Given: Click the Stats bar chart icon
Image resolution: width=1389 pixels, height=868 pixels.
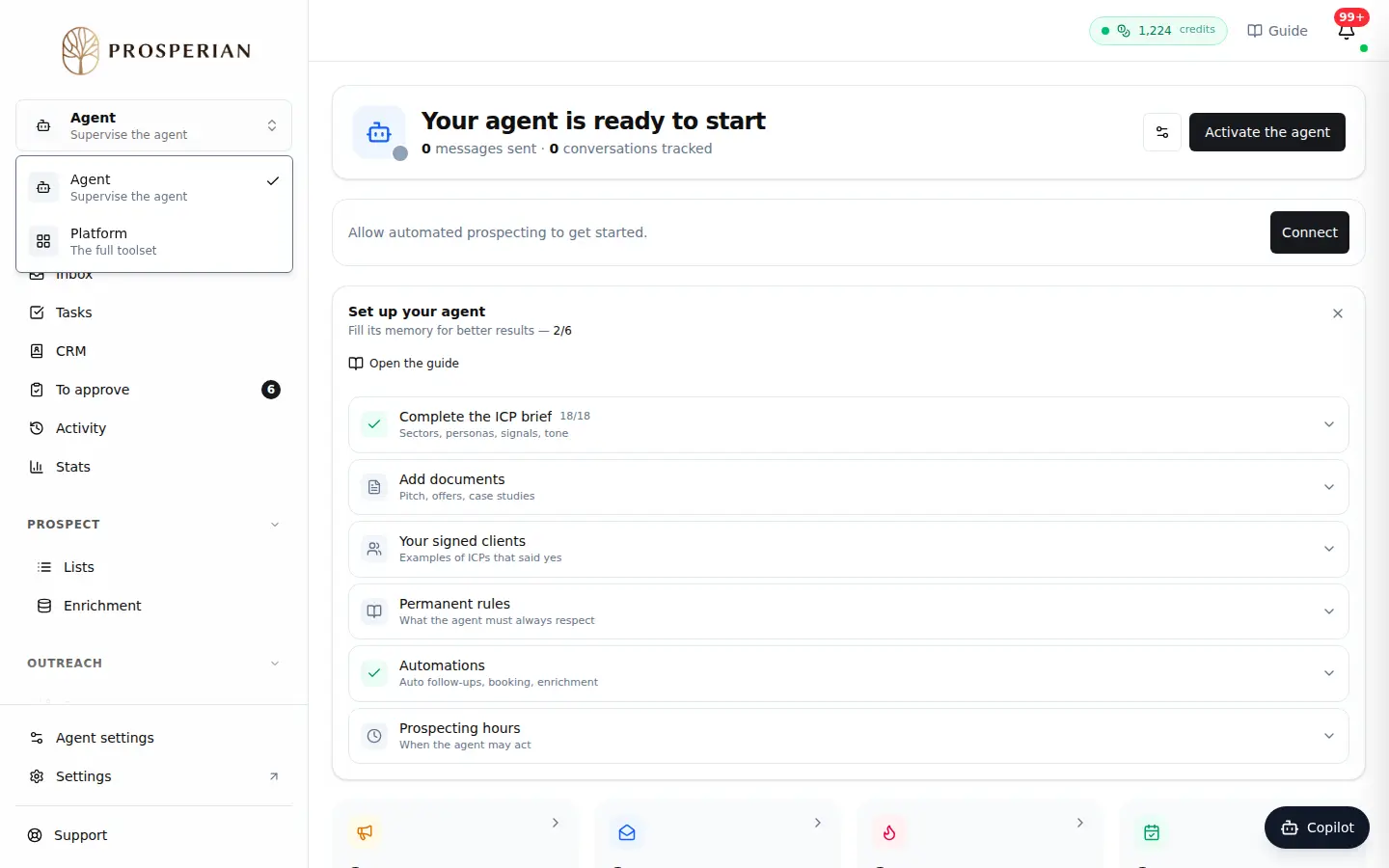Looking at the screenshot, I should point(37,467).
